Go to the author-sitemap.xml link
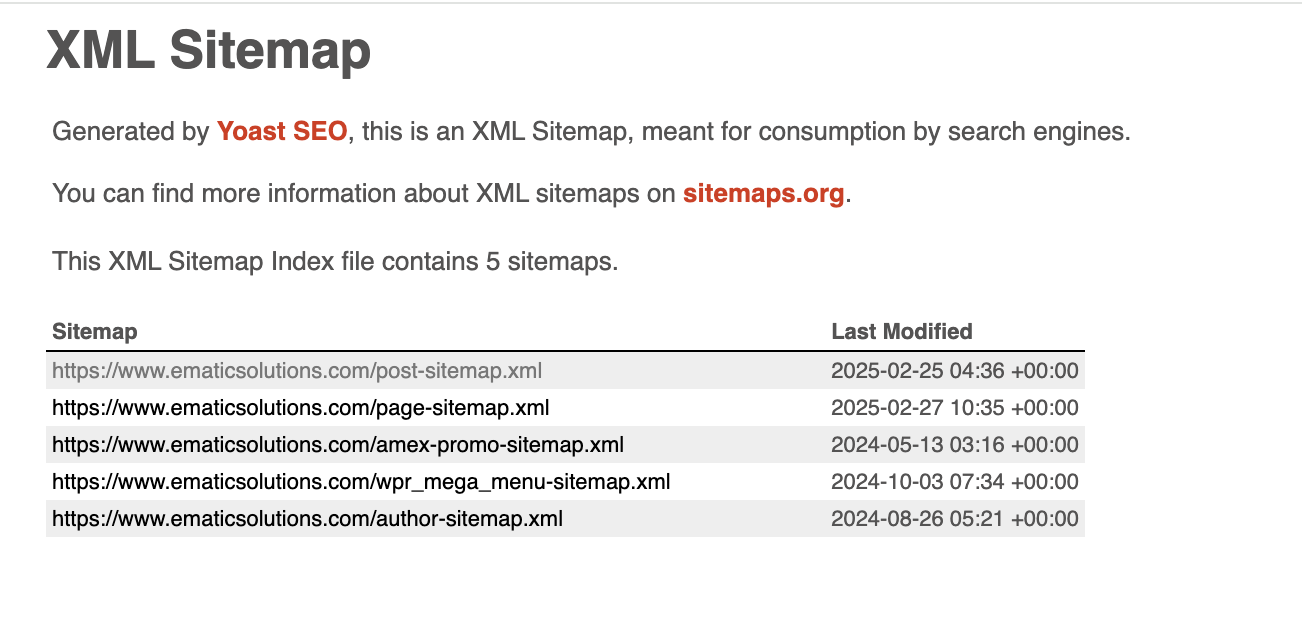This screenshot has height=630, width=1302. tap(307, 519)
